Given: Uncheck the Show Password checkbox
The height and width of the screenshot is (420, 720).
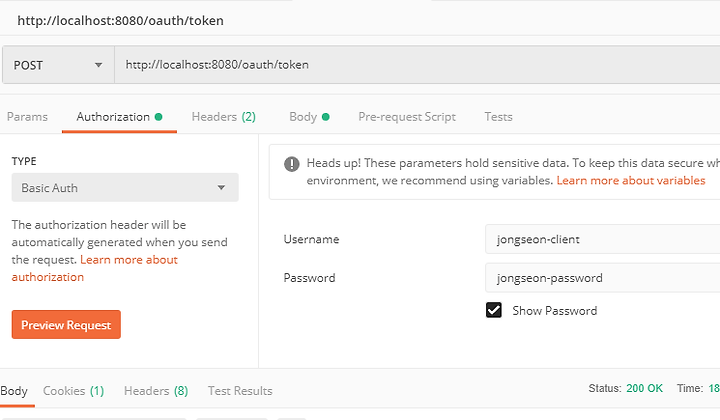Looking at the screenshot, I should click(494, 310).
